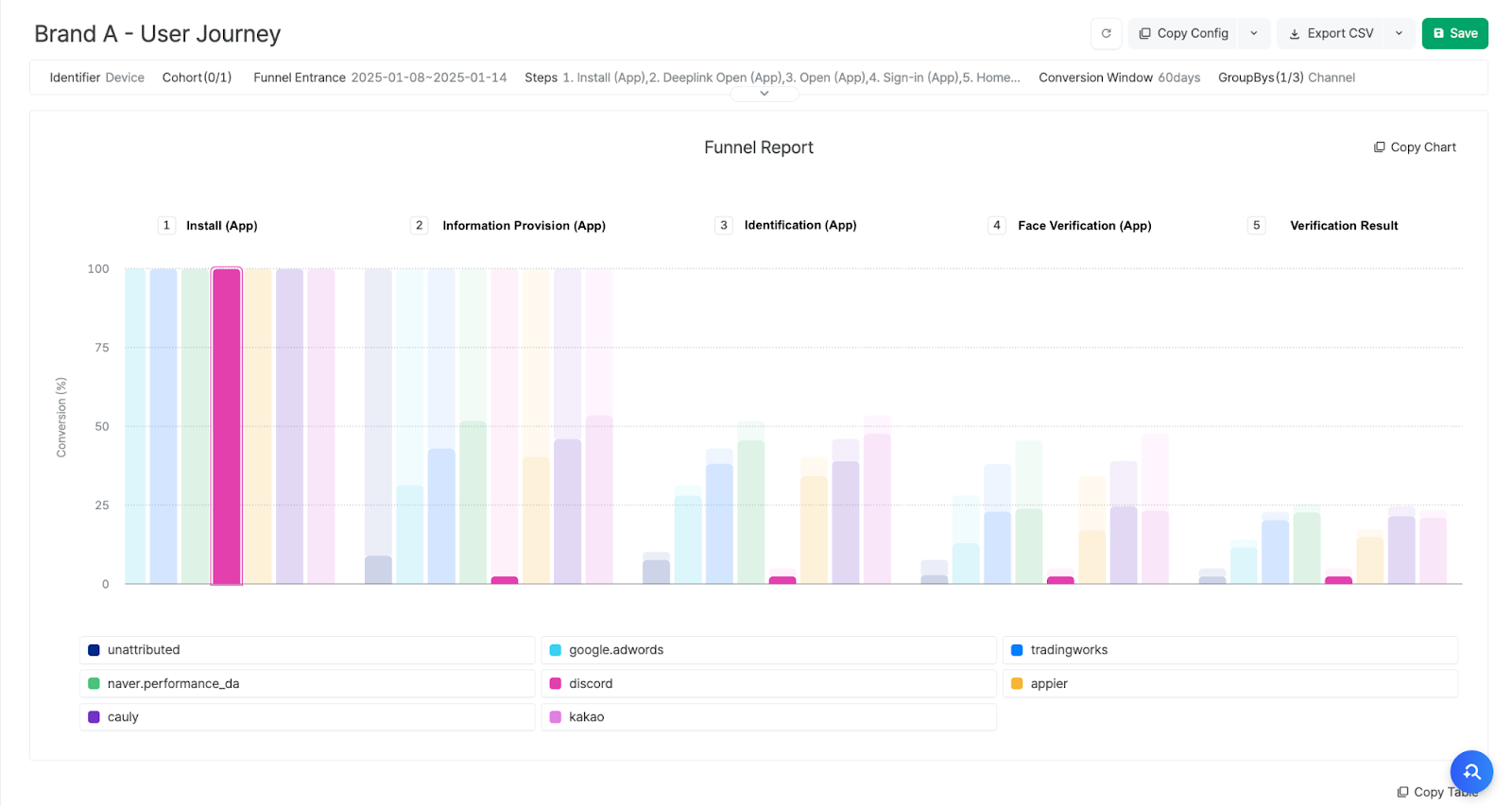The image size is (1512, 806).
Task: Toggle the google.adwords legend series
Action: click(615, 650)
